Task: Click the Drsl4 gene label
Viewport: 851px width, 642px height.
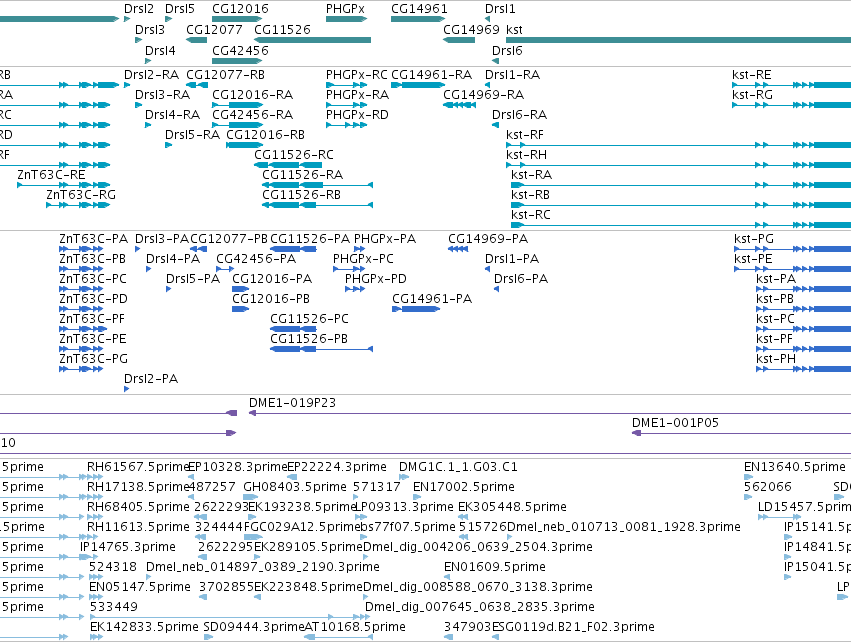Action: click(x=160, y=50)
